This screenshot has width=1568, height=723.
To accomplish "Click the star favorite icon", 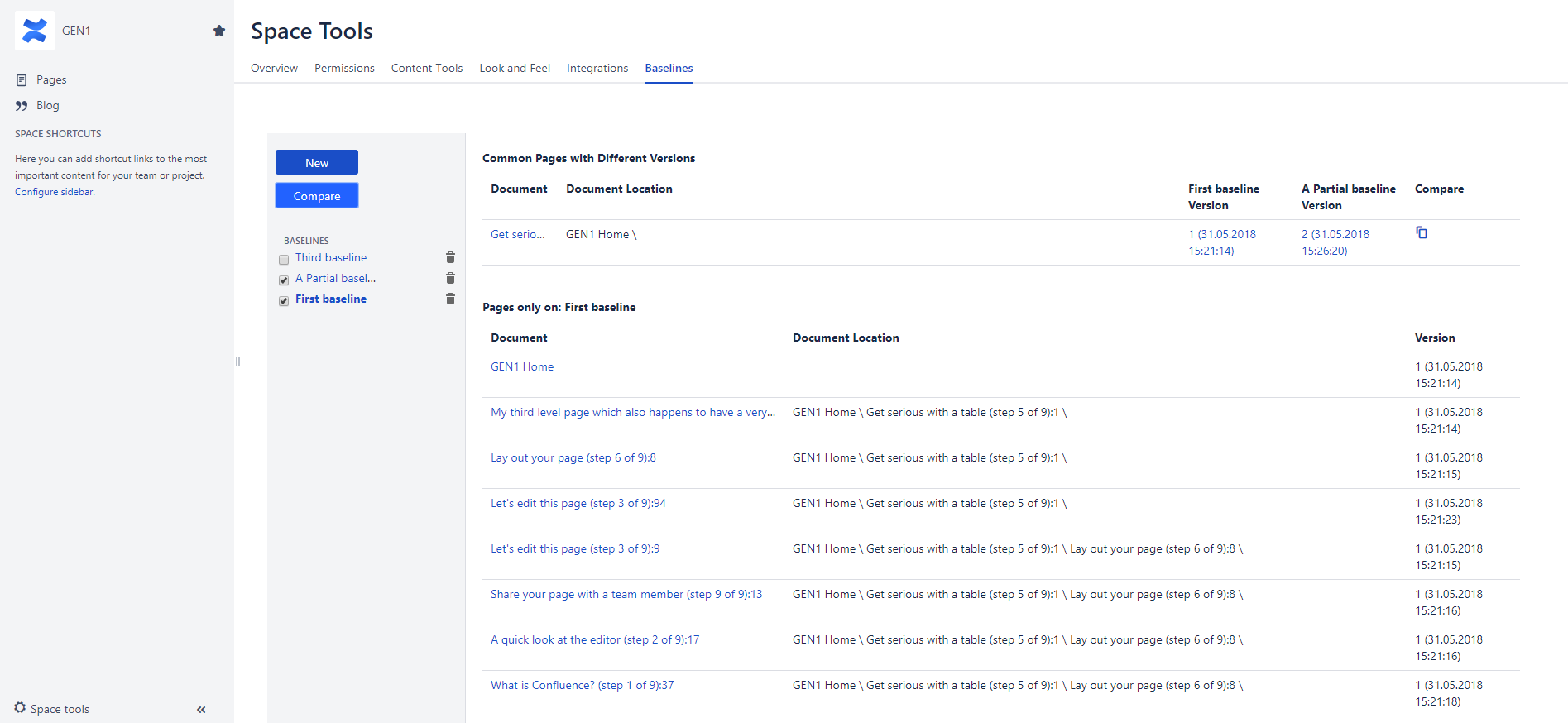I will click(219, 31).
